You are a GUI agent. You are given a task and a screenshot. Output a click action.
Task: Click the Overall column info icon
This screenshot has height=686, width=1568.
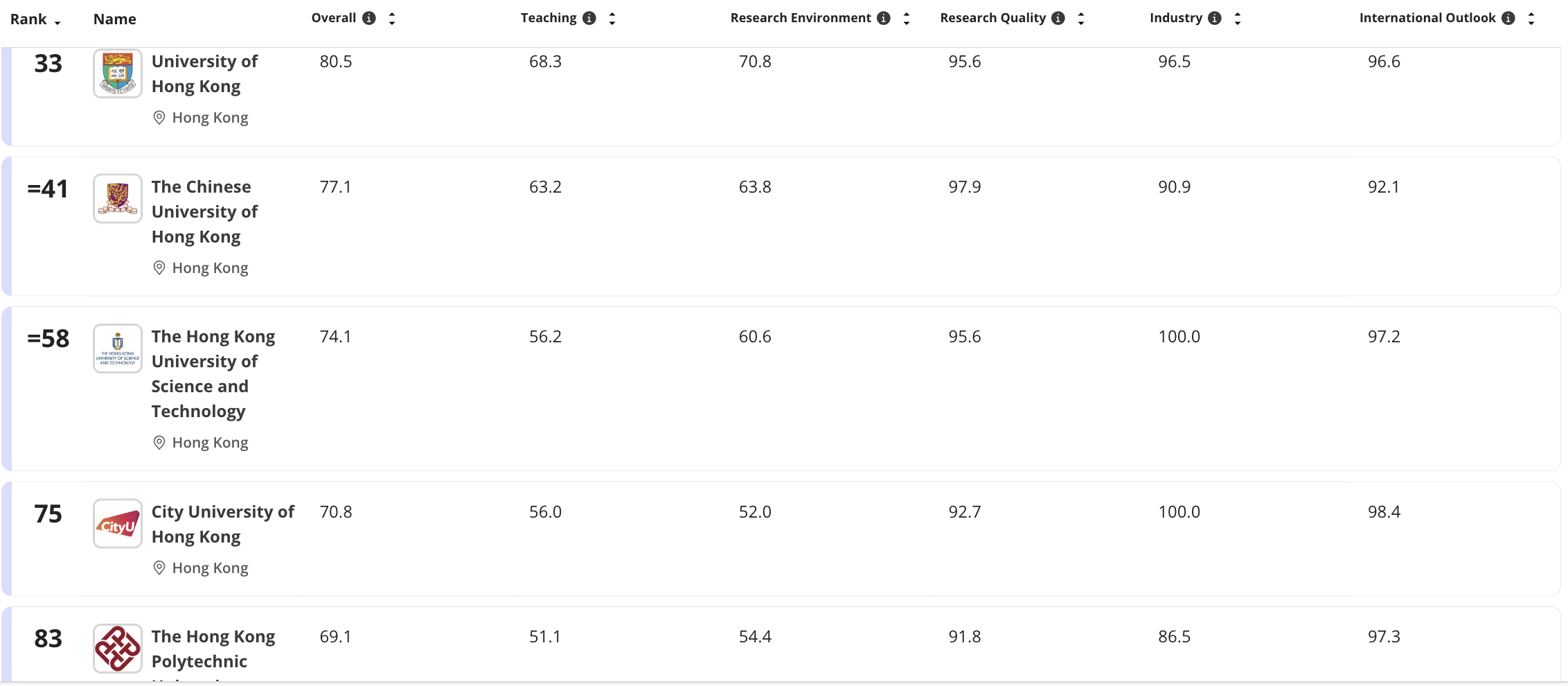(x=369, y=18)
